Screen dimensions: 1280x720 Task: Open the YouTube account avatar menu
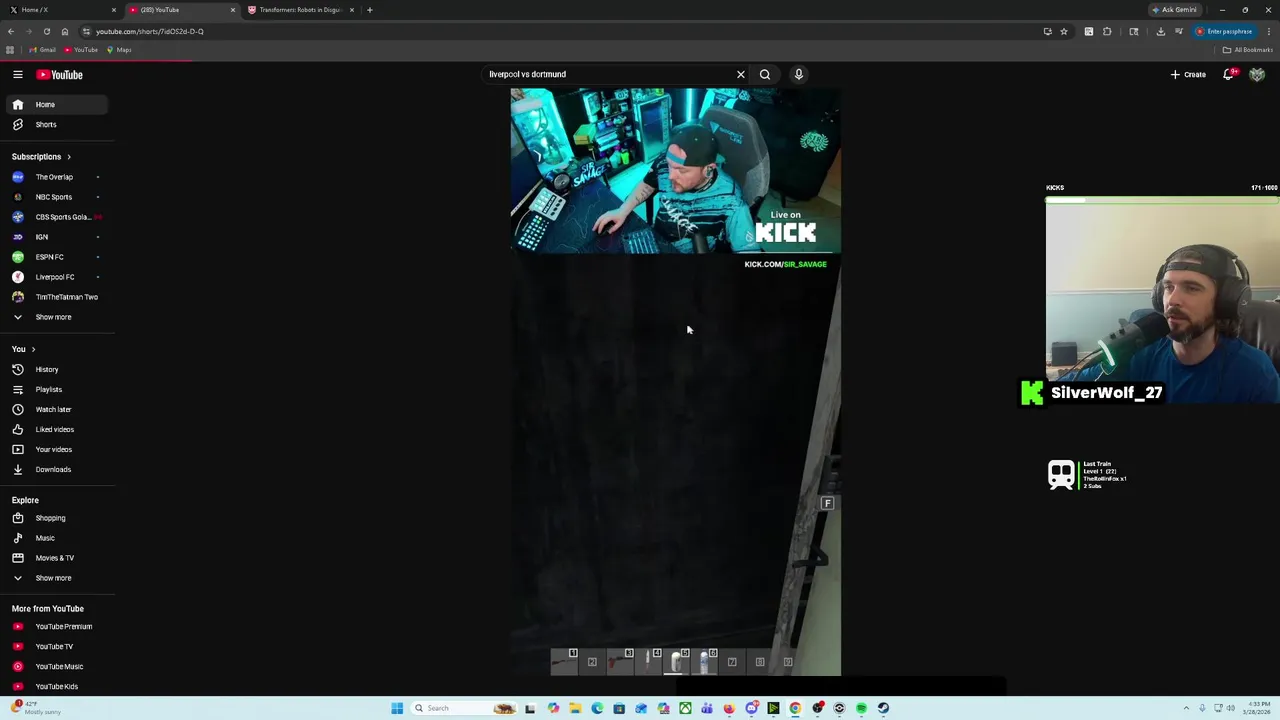click(x=1257, y=74)
